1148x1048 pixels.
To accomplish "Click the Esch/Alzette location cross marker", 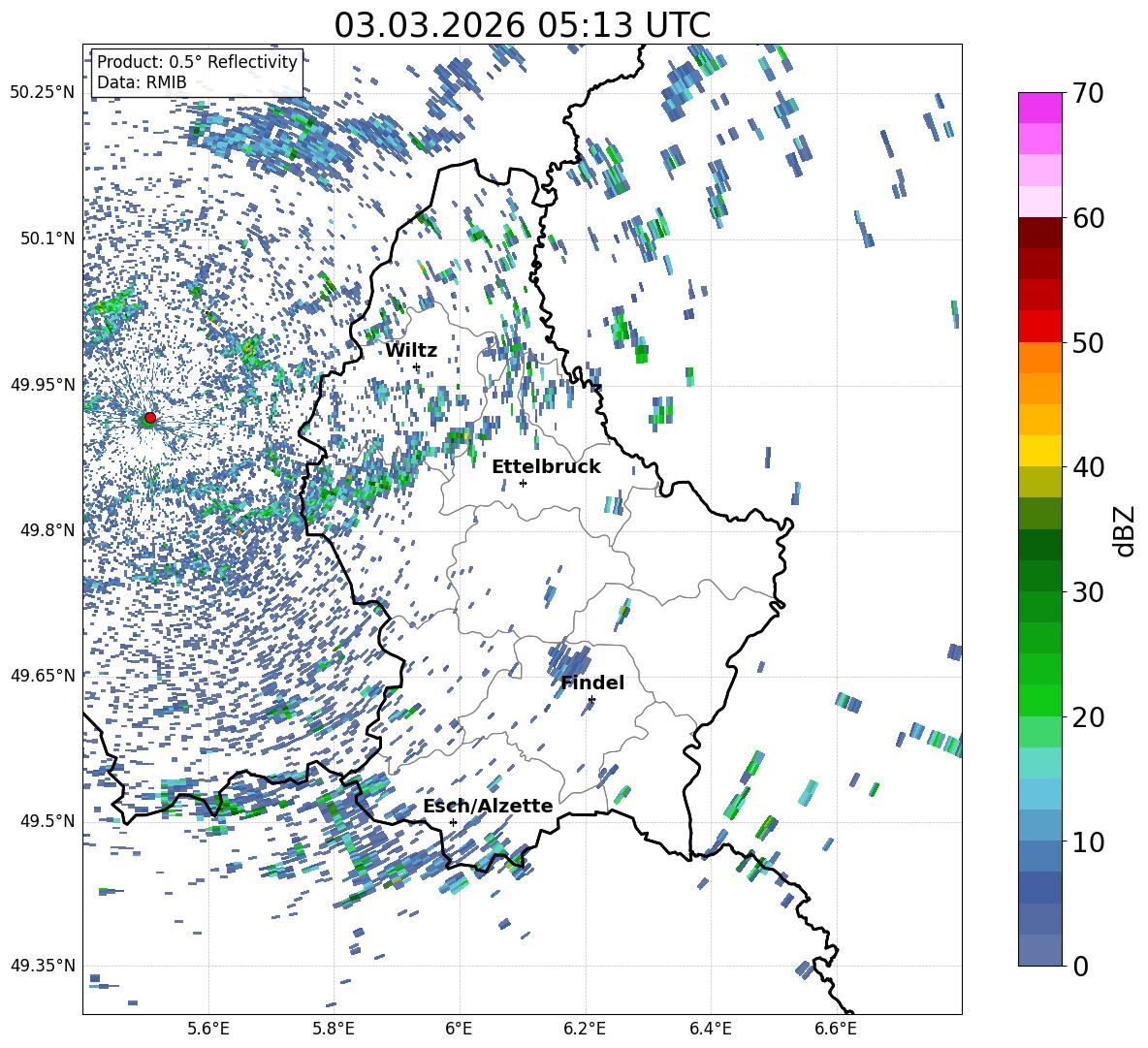I will point(453,822).
